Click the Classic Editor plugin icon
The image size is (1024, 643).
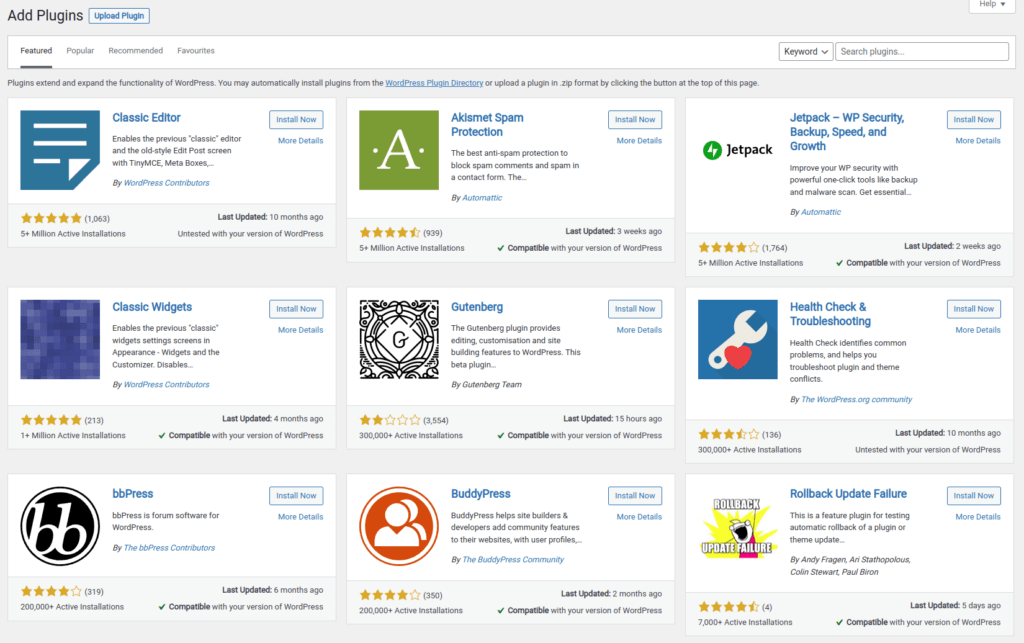coord(60,150)
